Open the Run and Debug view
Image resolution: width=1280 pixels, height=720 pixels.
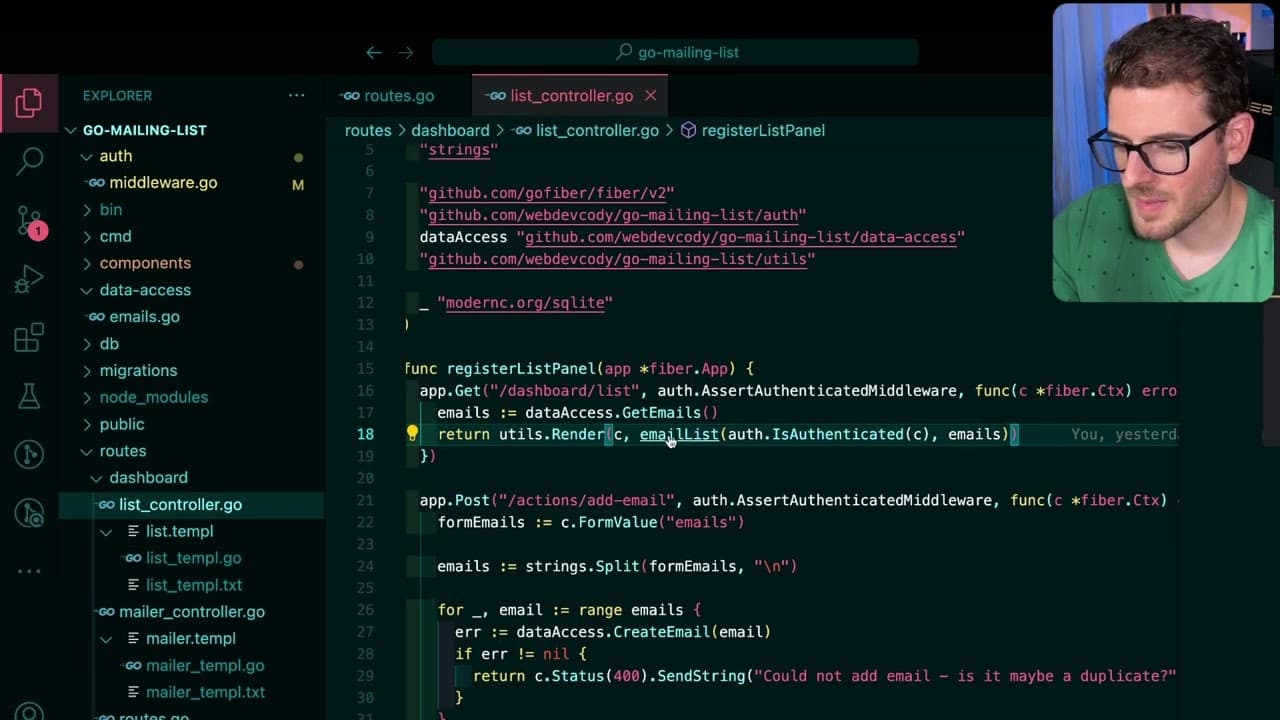[x=29, y=279]
